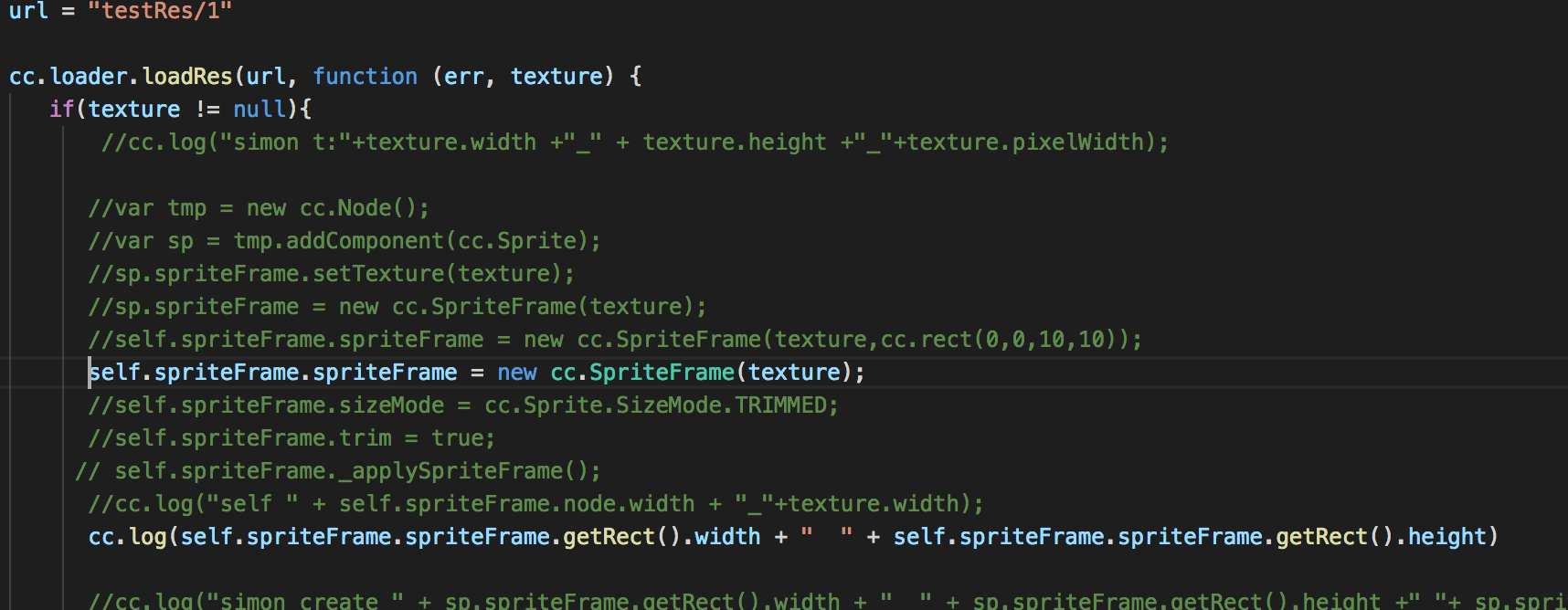Click the function keyword
Image resolution: width=1568 pixels, height=610 pixels.
tap(365, 77)
